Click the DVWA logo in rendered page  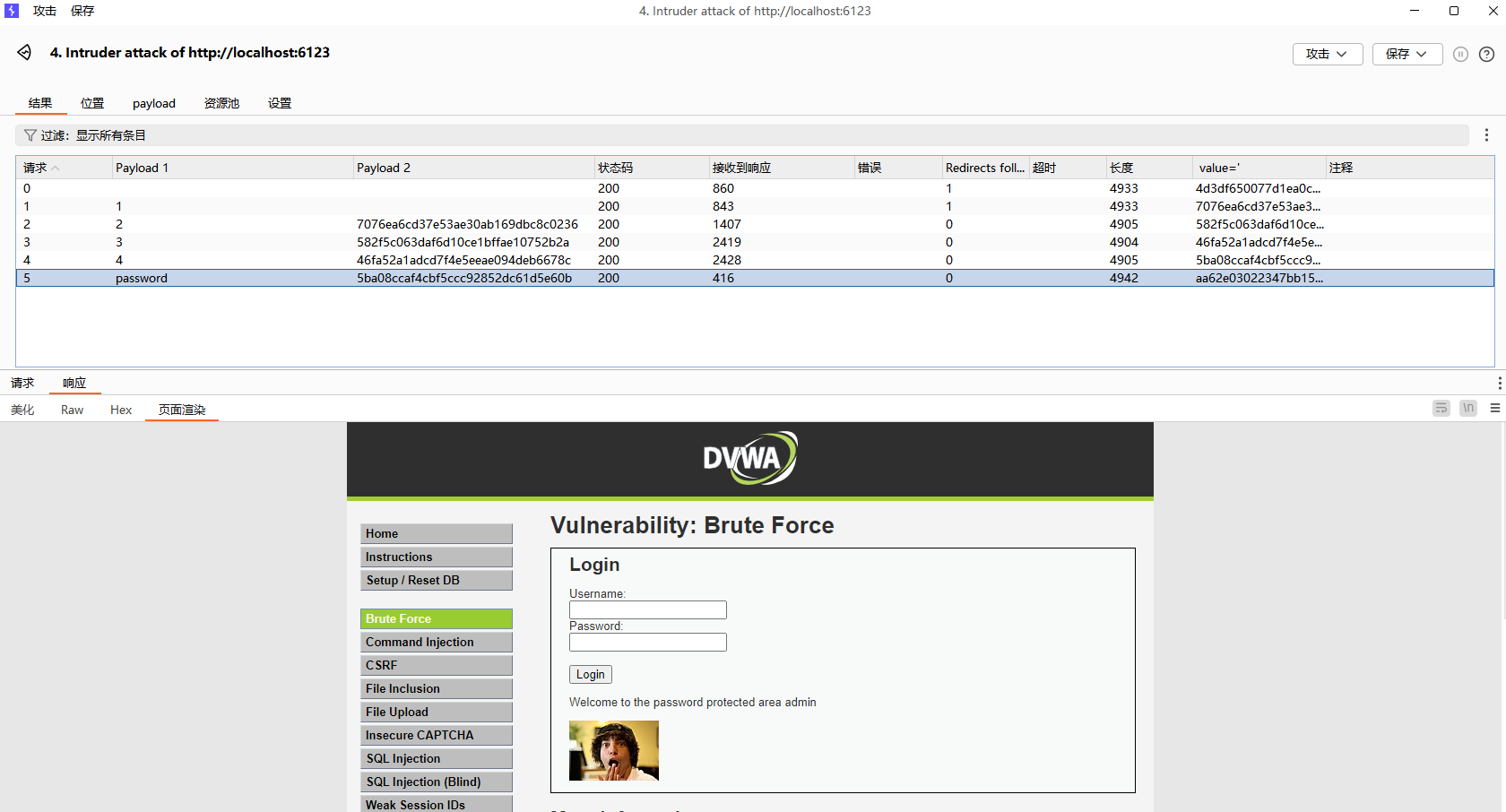(750, 458)
